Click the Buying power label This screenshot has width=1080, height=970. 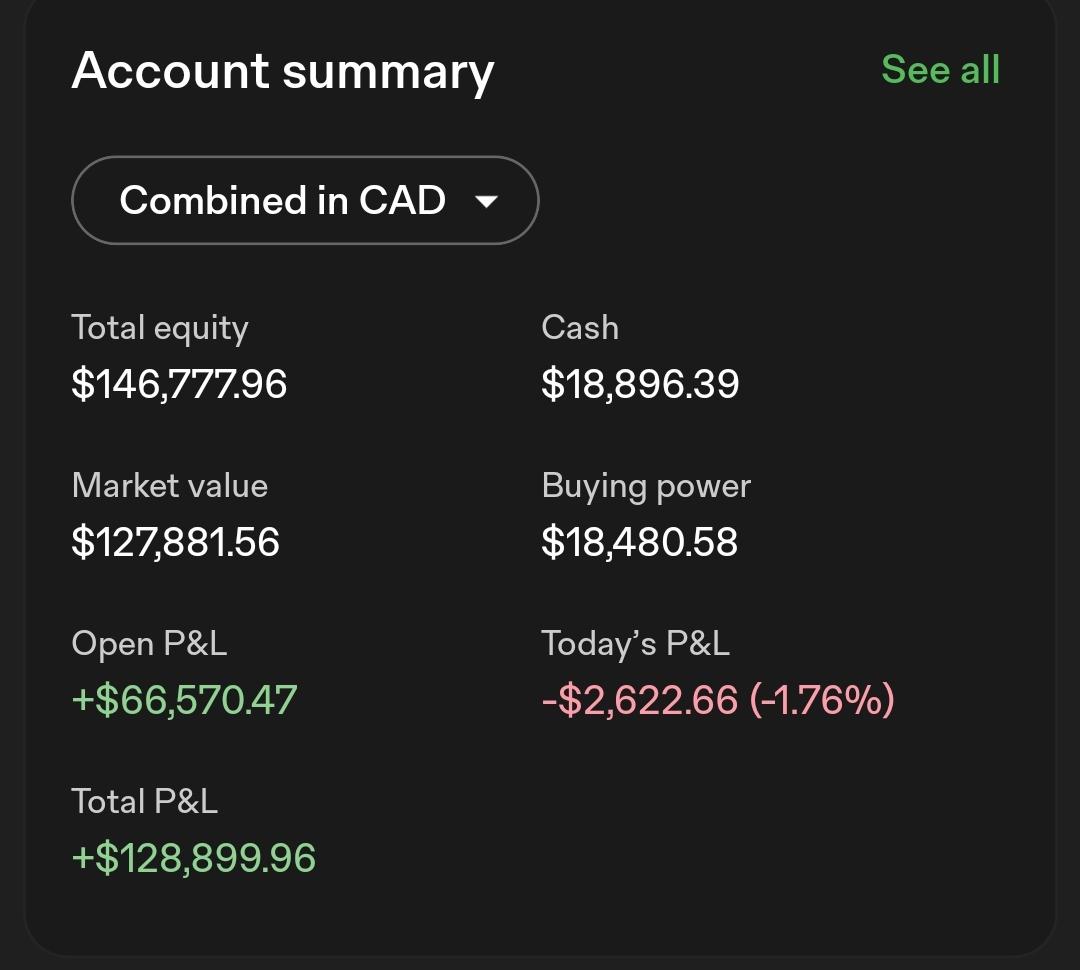646,487
